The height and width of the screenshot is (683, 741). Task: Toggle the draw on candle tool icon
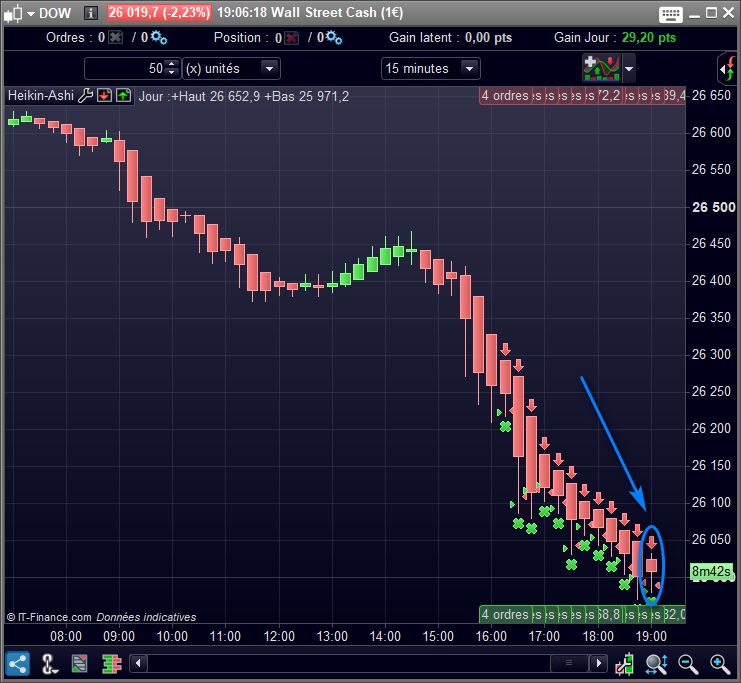point(625,664)
